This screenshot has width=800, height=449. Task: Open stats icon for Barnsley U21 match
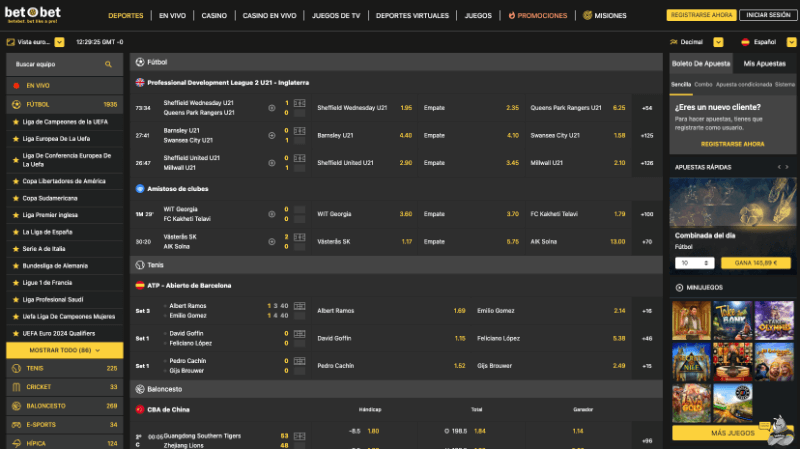tap(272, 136)
